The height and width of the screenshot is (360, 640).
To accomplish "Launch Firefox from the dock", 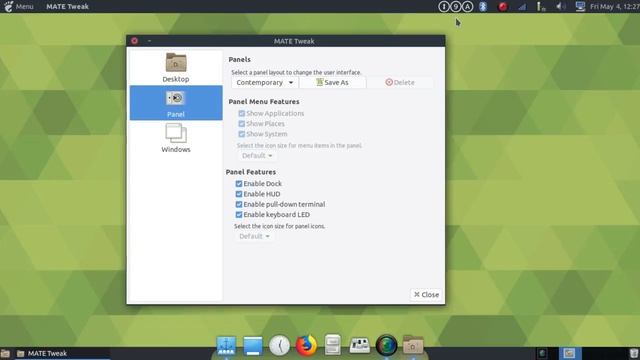I will [306, 345].
